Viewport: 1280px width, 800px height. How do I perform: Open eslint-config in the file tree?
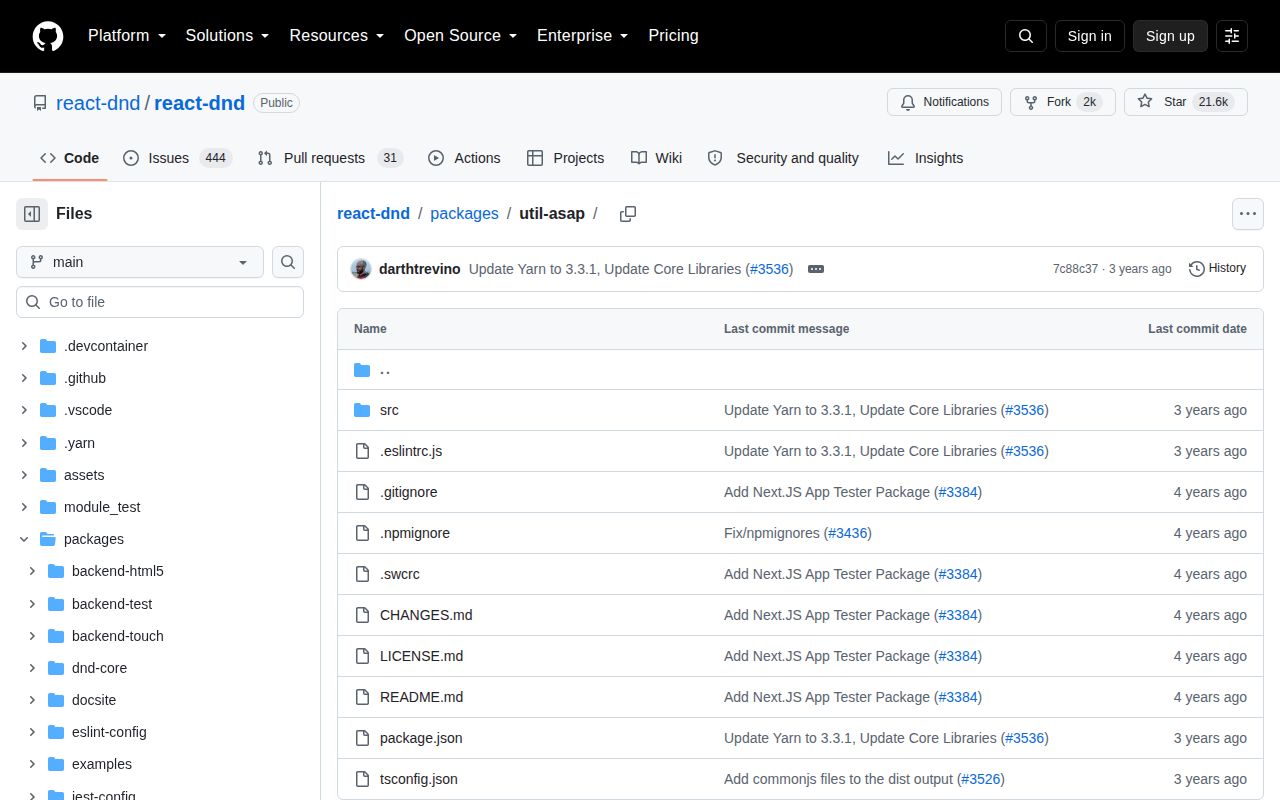(x=109, y=732)
